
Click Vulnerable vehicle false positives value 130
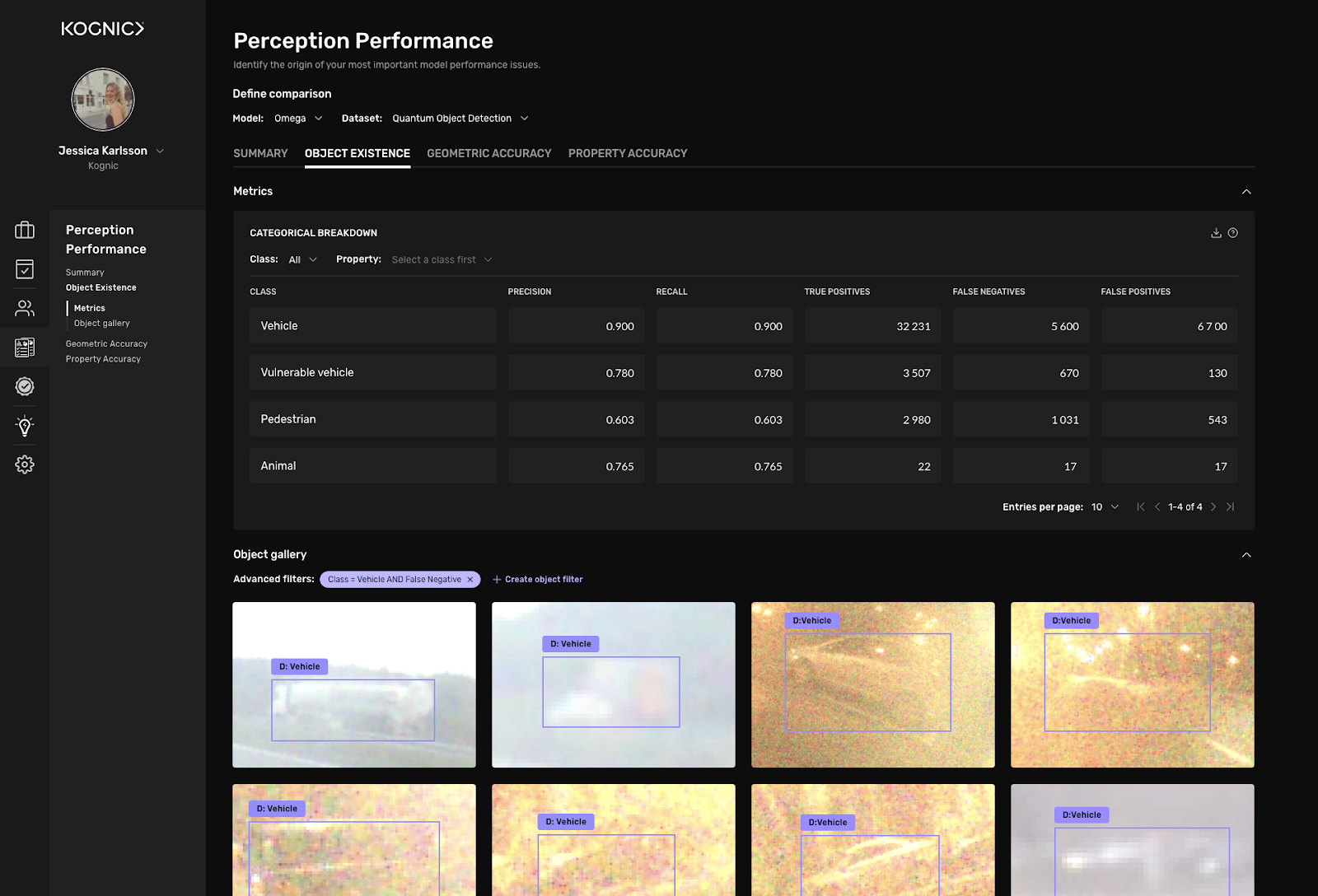pyautogui.click(x=1170, y=372)
